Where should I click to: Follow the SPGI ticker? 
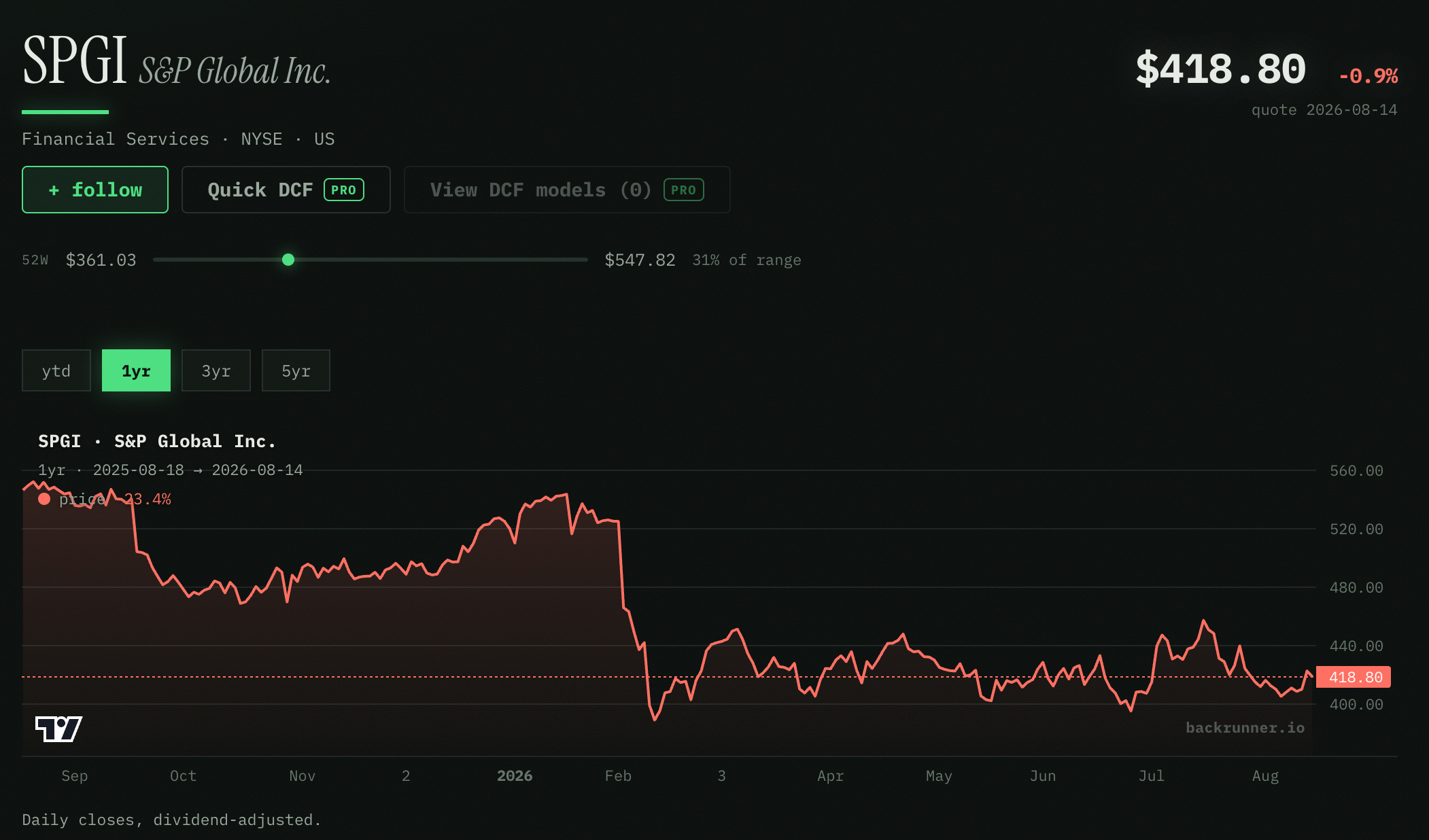(95, 190)
